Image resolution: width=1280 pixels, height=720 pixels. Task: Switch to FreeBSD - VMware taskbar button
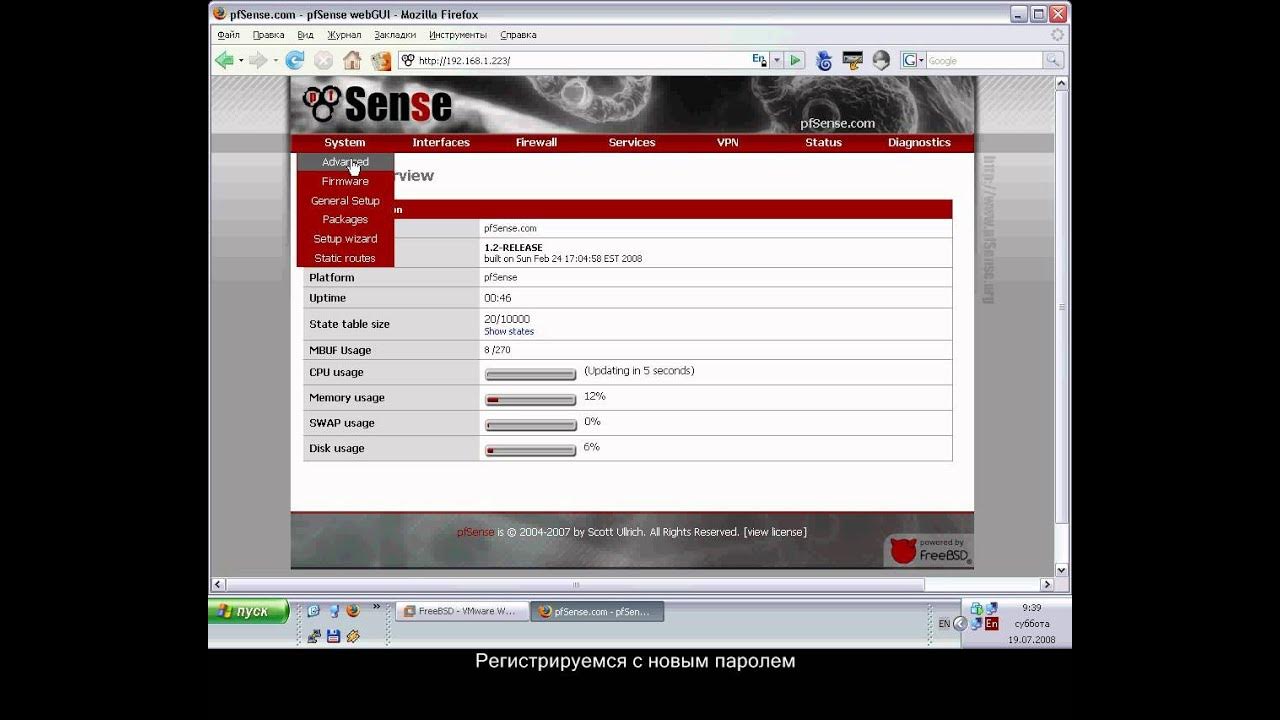click(461, 611)
